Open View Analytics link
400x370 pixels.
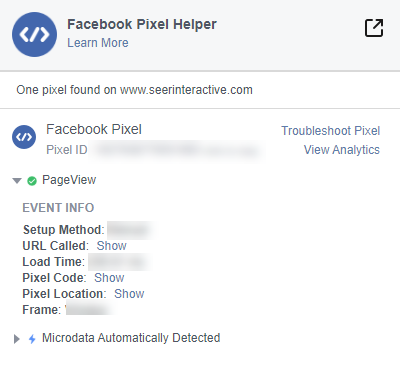click(342, 150)
